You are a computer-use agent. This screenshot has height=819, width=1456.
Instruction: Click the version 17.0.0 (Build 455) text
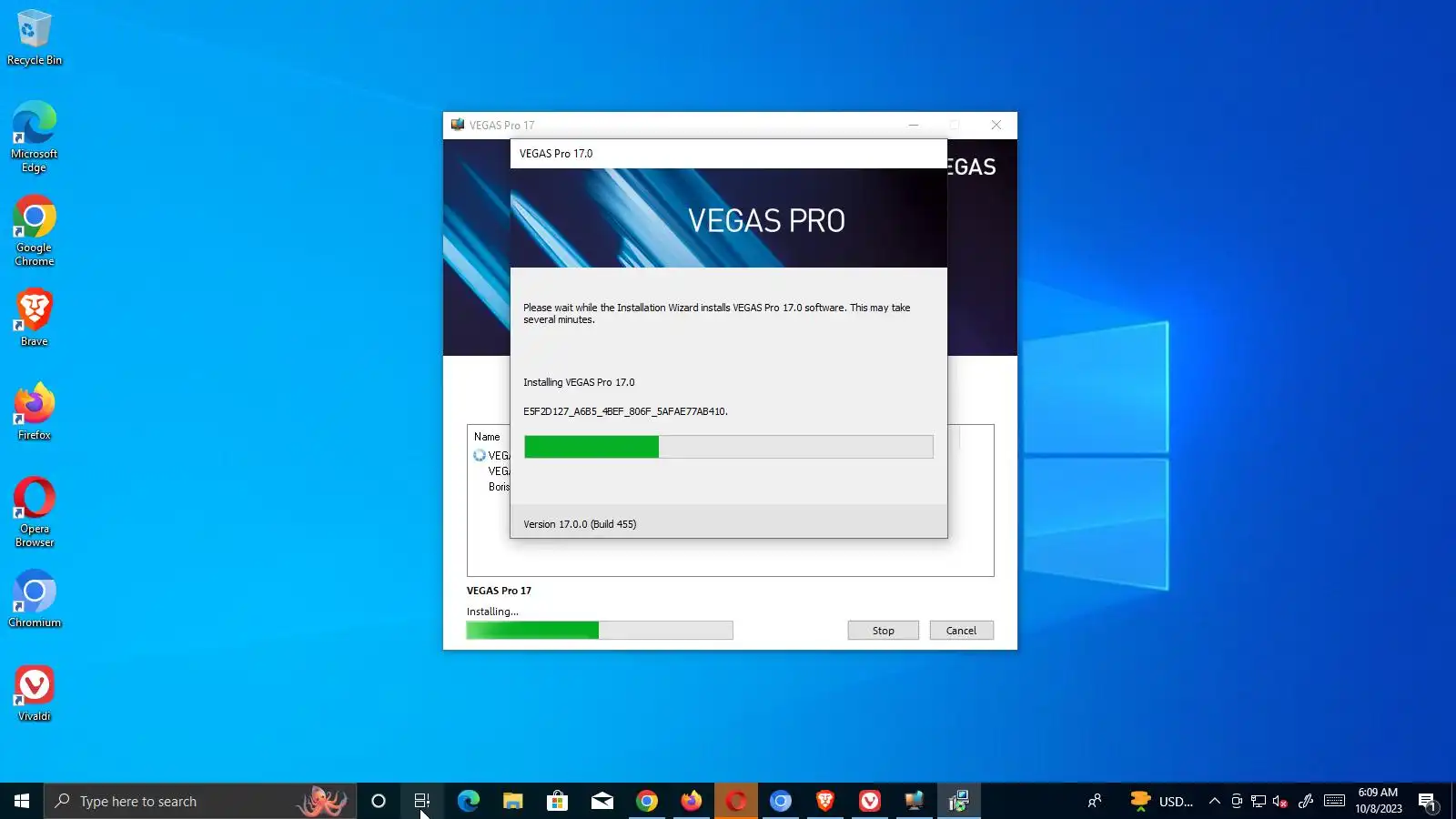coord(580,524)
